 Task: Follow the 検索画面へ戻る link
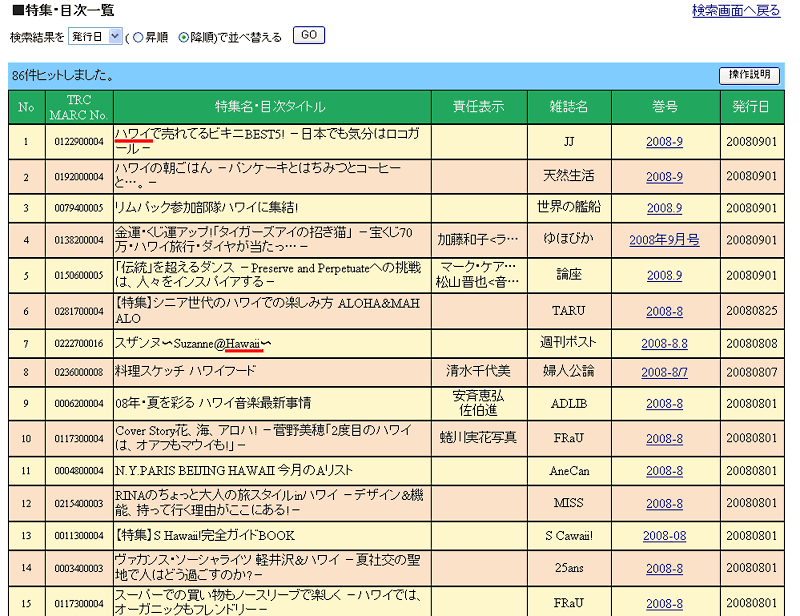(x=736, y=11)
